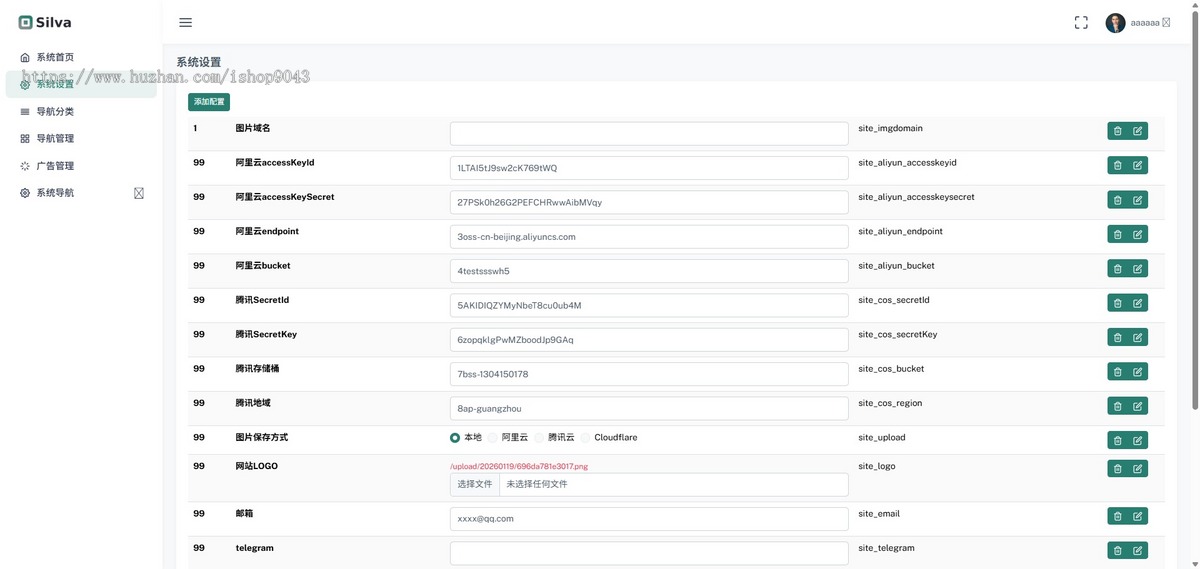The height and width of the screenshot is (569, 1200).
Task: Open 导航管理 in sidebar
Action: (x=81, y=138)
